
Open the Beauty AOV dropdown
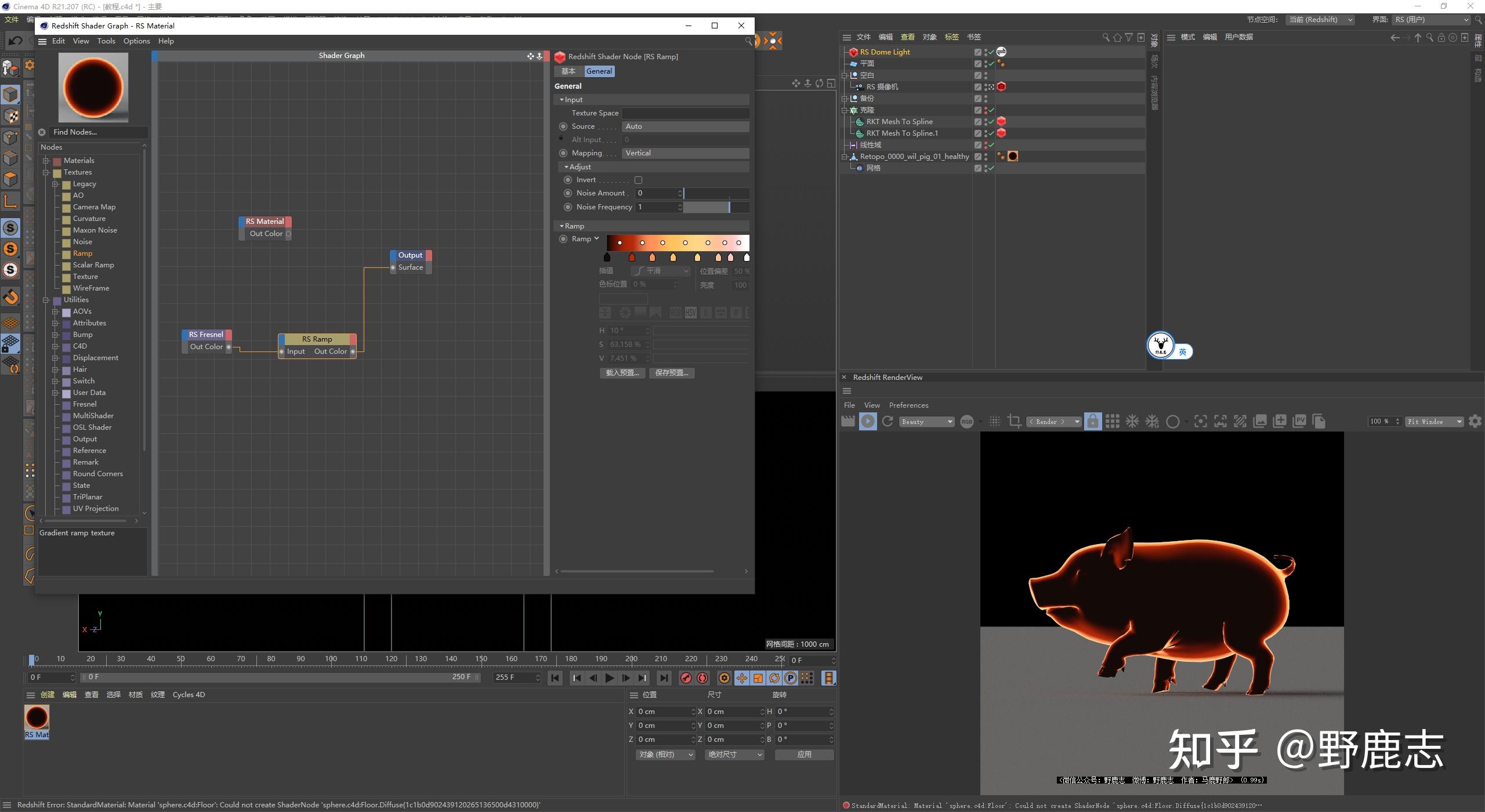tap(927, 422)
